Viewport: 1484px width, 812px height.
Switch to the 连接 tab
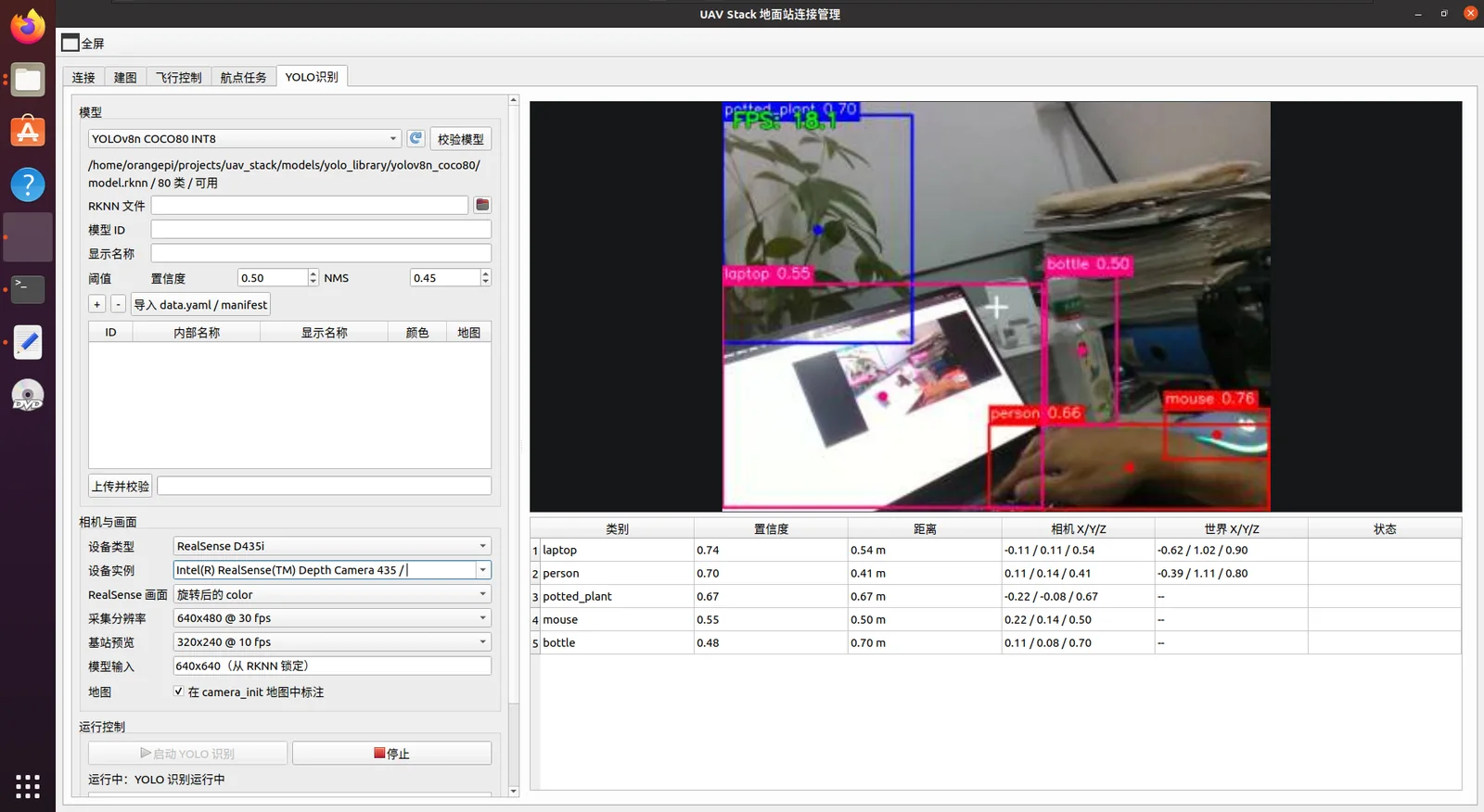click(x=83, y=77)
